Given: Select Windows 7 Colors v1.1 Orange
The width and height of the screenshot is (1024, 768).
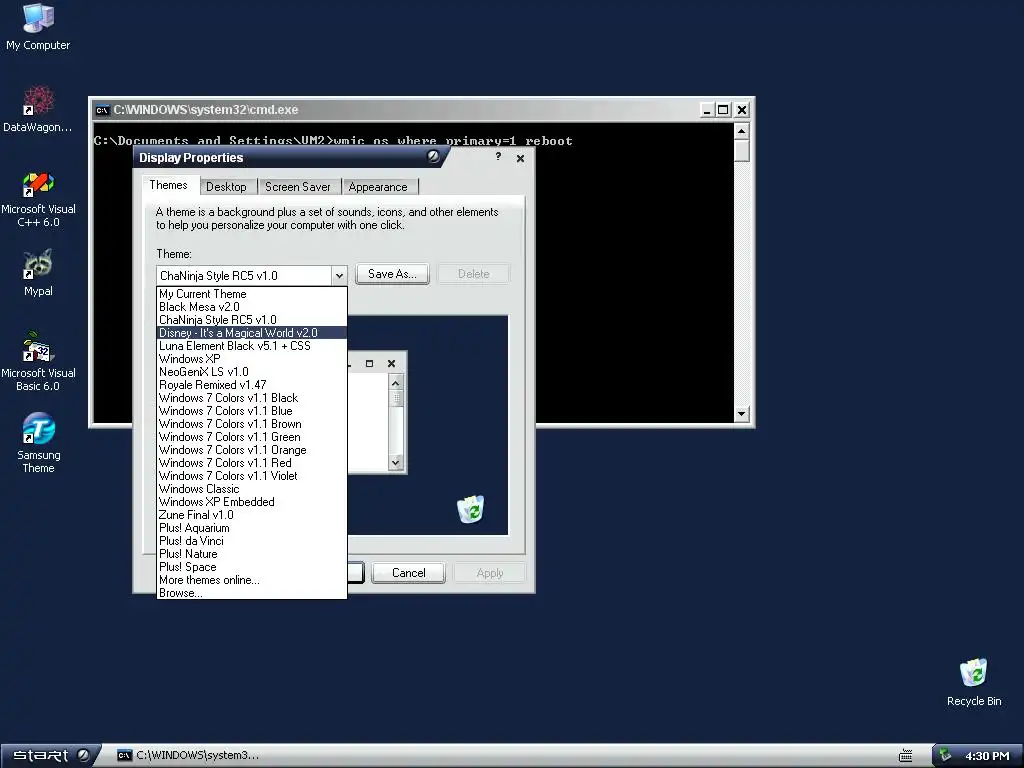Looking at the screenshot, I should tap(251, 451).
